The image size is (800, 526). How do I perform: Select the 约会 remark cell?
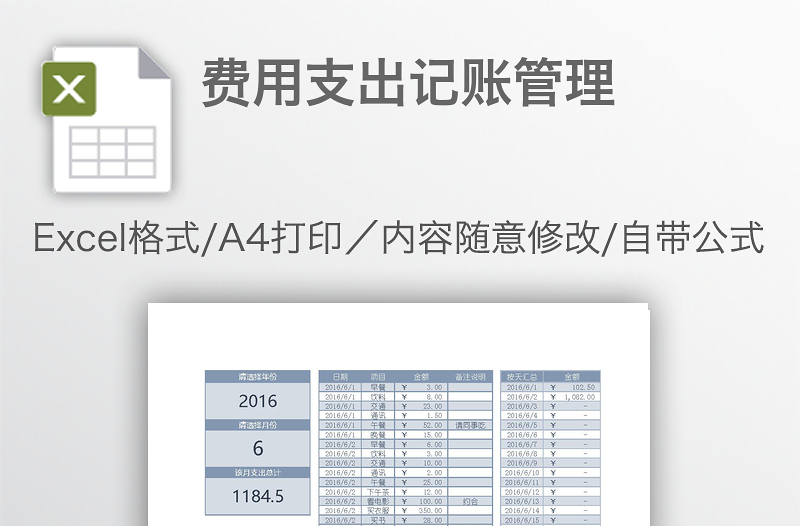coord(470,502)
